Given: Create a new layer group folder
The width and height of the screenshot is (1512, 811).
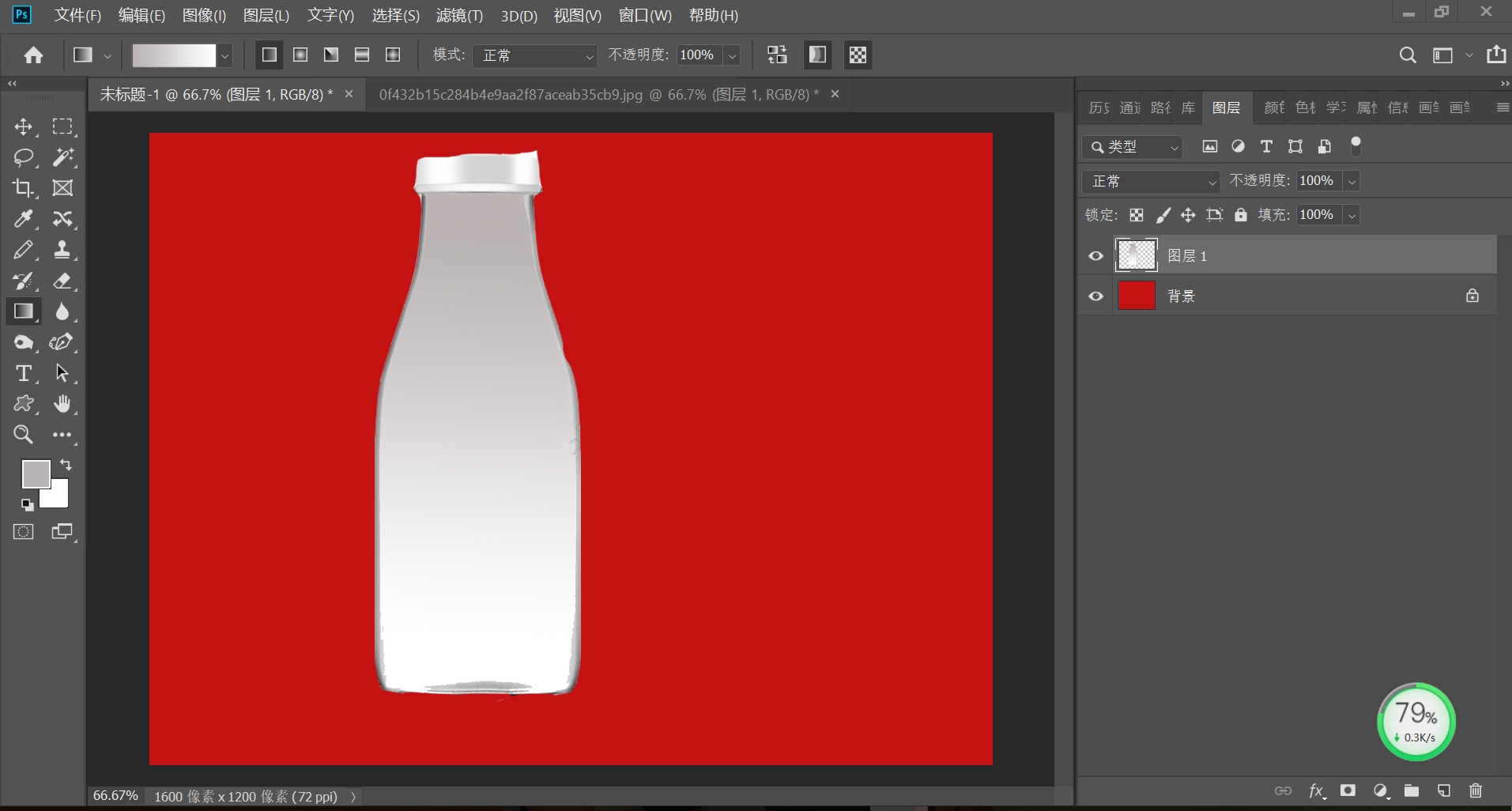Looking at the screenshot, I should click(x=1412, y=790).
